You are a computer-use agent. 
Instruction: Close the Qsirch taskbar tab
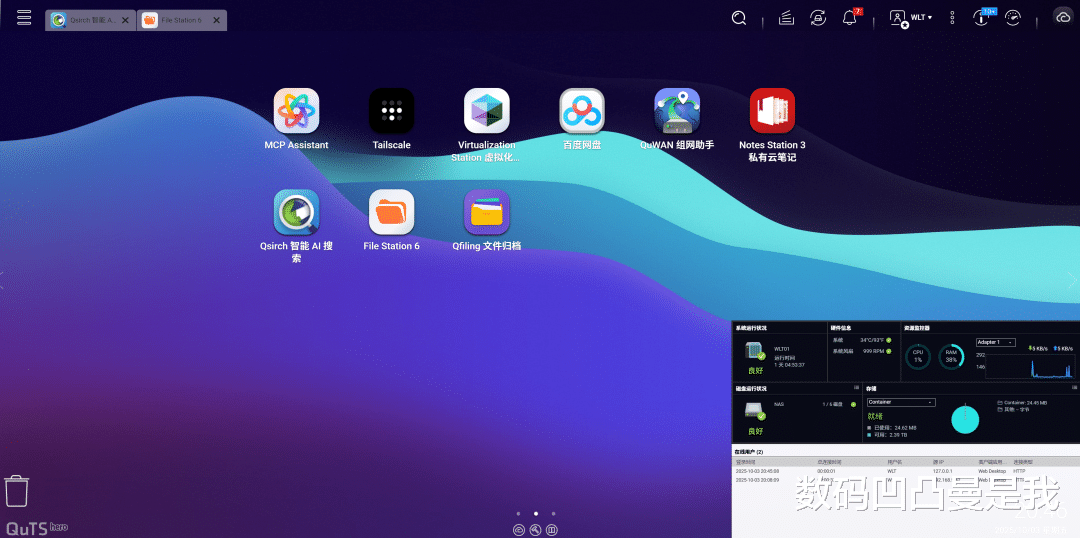(125, 21)
